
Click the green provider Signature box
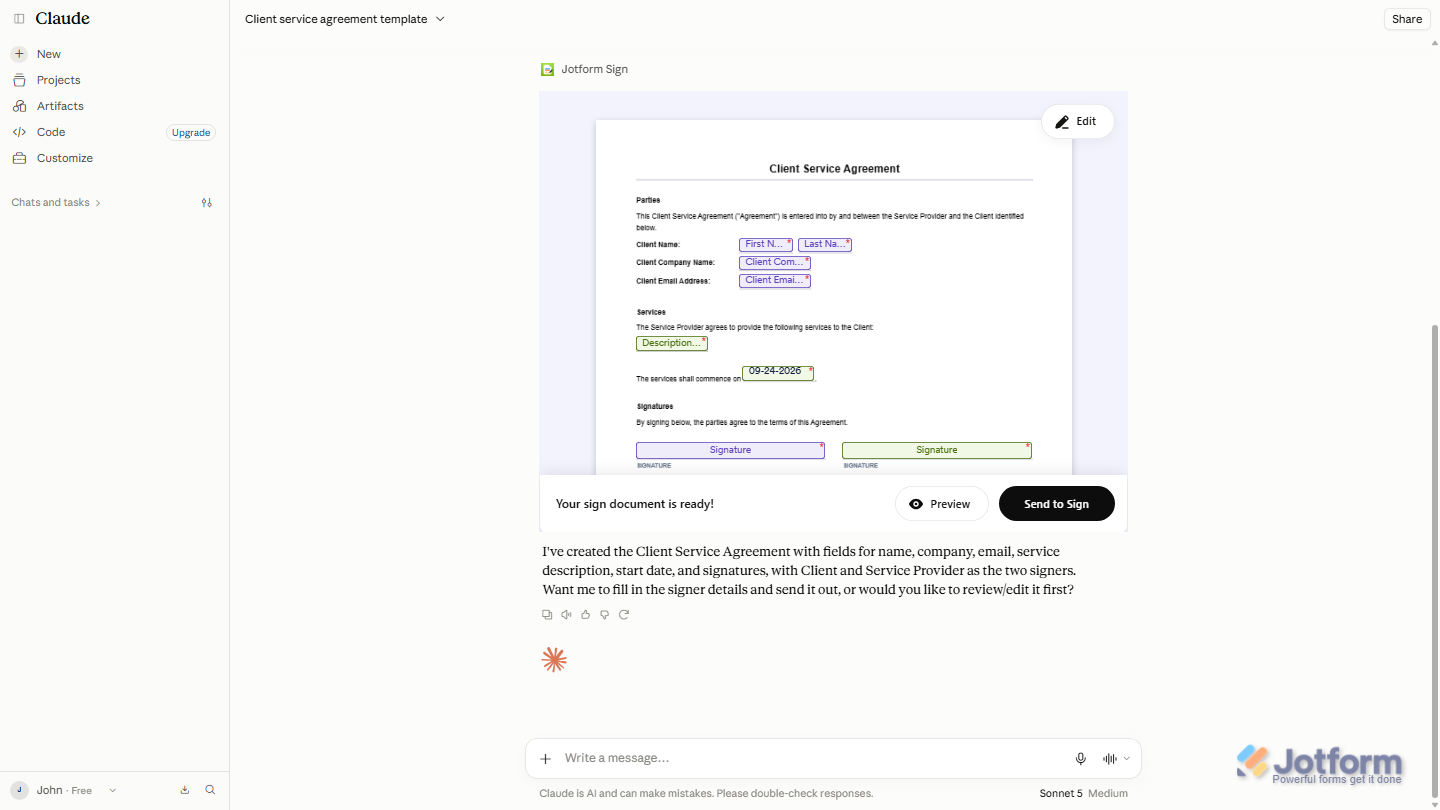[936, 450]
